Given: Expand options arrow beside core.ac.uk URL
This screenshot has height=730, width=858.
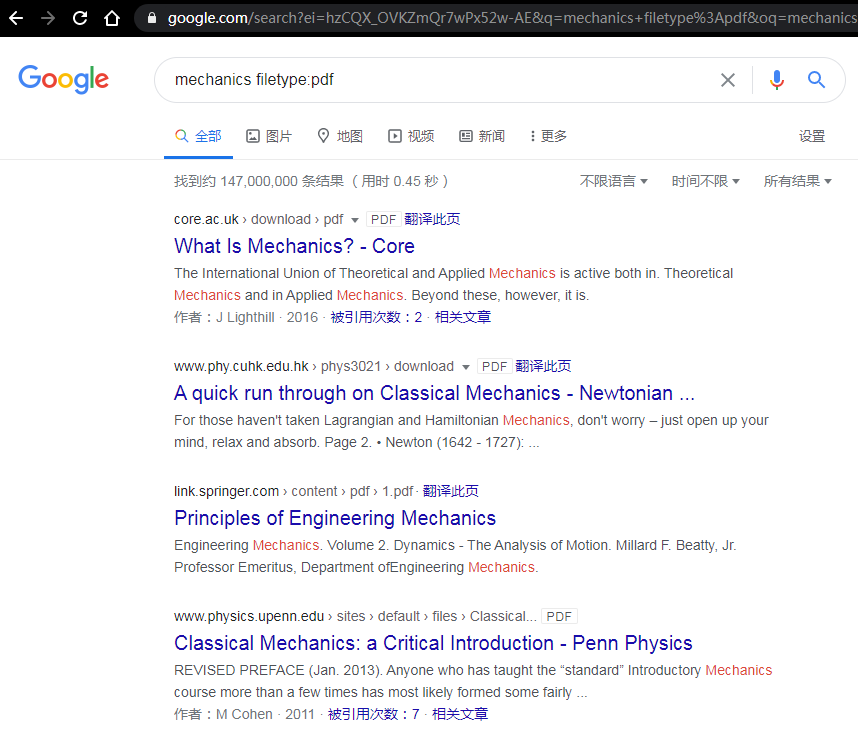Looking at the screenshot, I should (x=355, y=220).
